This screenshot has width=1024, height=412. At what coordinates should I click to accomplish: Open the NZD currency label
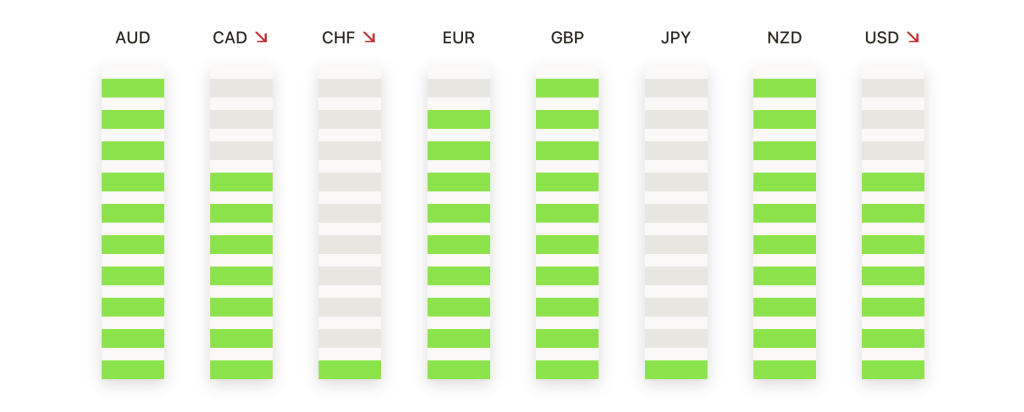pyautogui.click(x=784, y=39)
